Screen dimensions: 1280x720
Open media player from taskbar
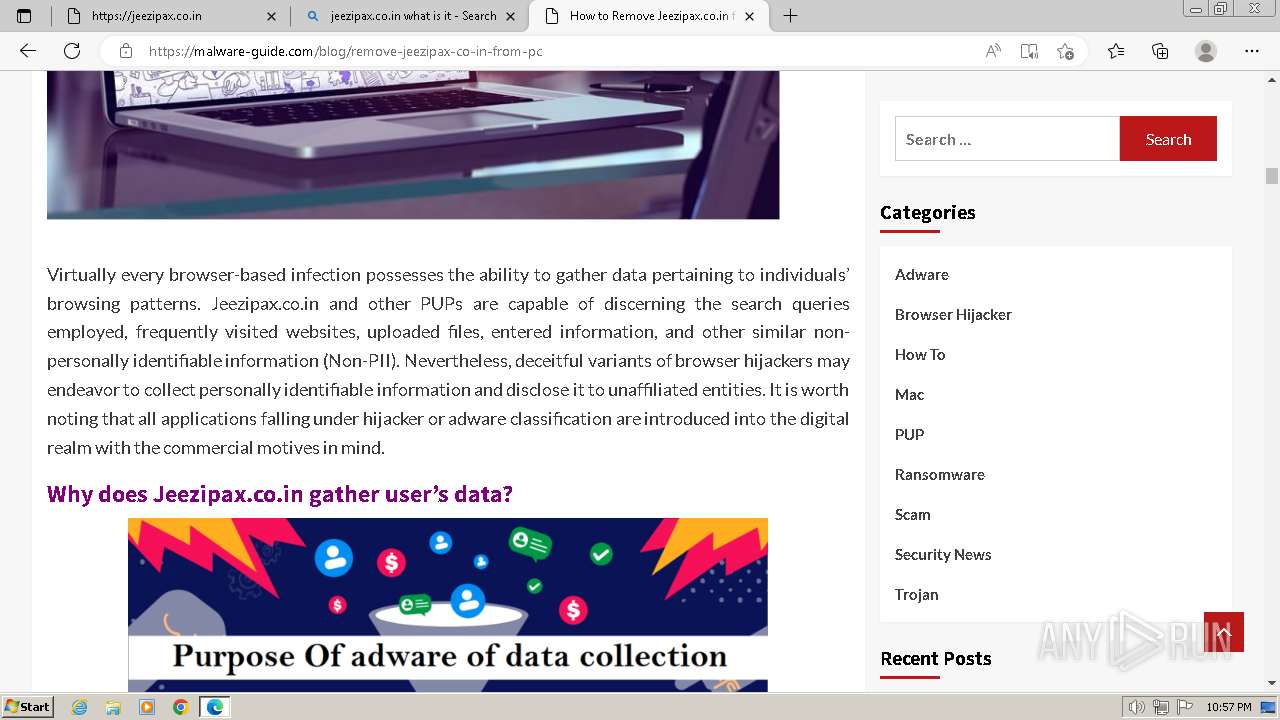coord(147,707)
